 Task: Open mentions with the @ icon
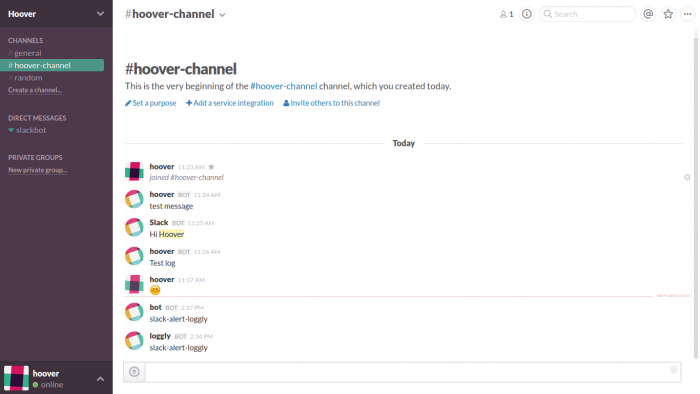pos(648,14)
